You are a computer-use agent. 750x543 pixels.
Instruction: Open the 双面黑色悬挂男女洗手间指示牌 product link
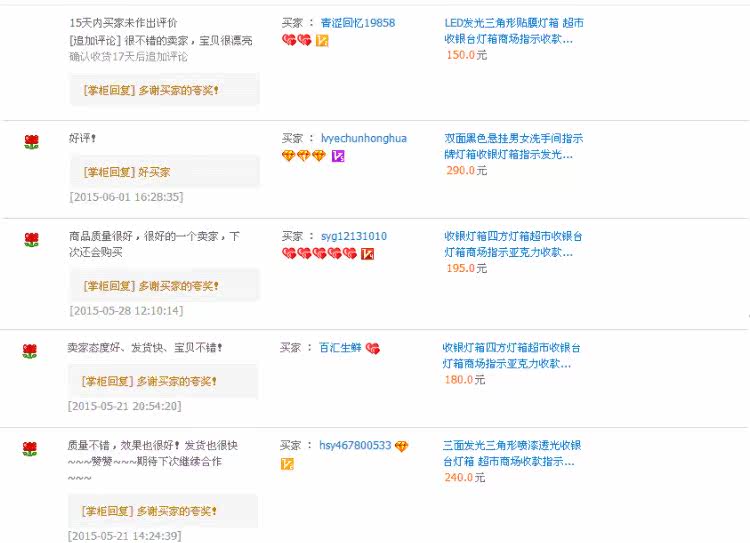(x=513, y=146)
